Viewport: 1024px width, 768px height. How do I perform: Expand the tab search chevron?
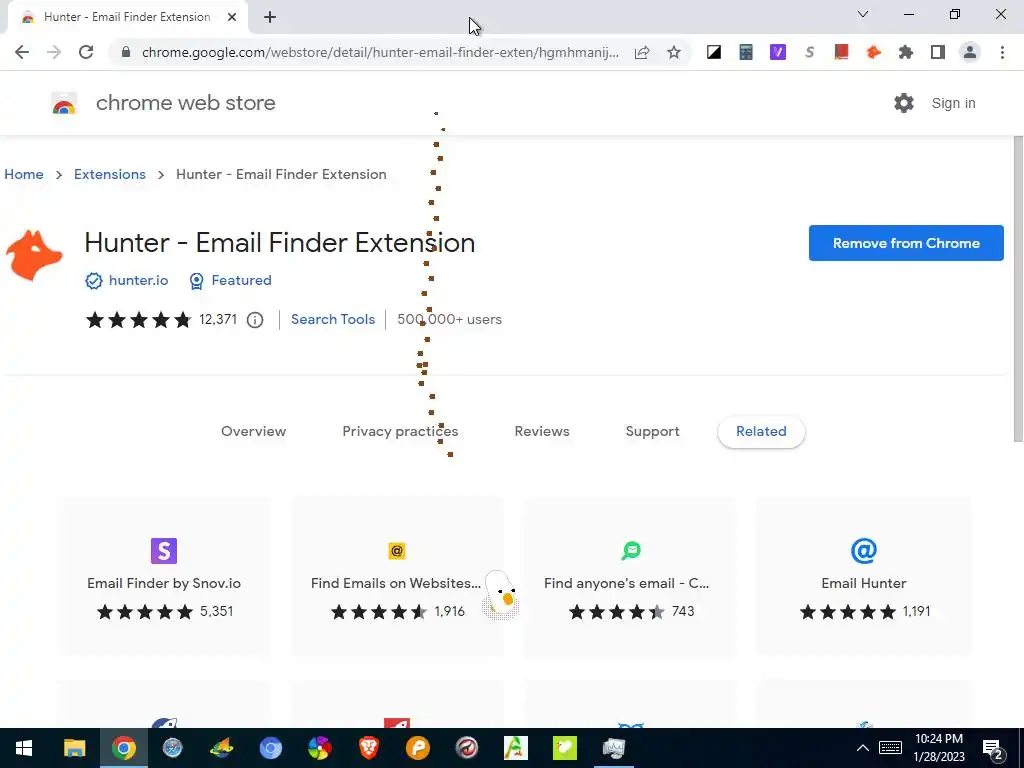[863, 14]
